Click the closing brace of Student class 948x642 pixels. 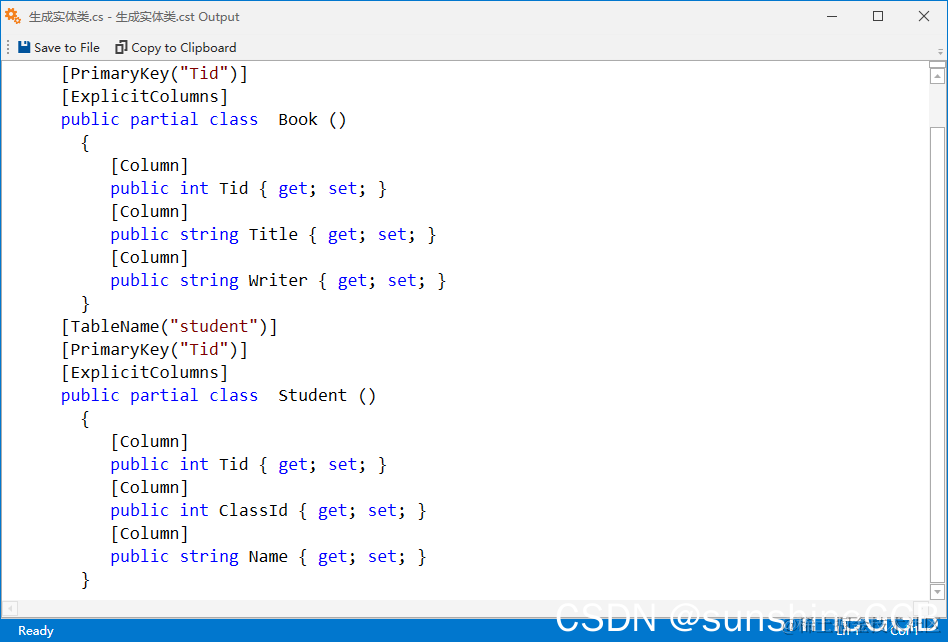pyautogui.click(x=85, y=580)
